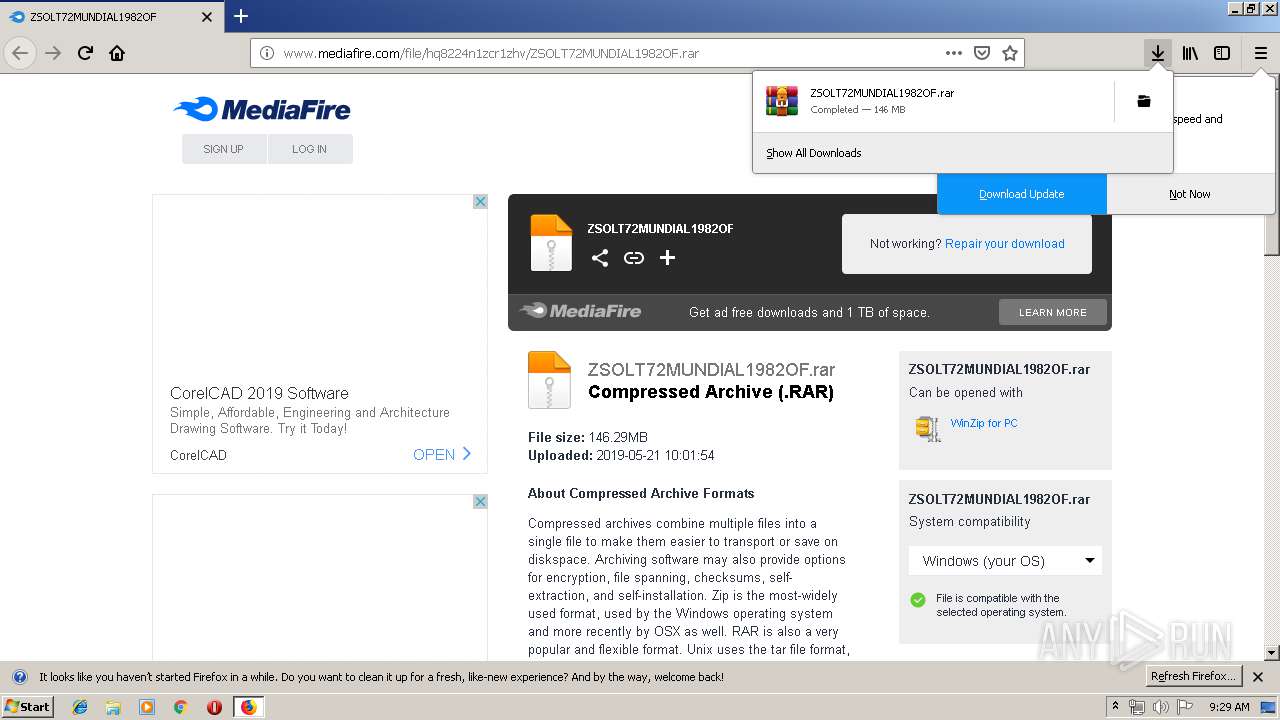
Task: Save page to Pocket icon
Action: [x=982, y=53]
